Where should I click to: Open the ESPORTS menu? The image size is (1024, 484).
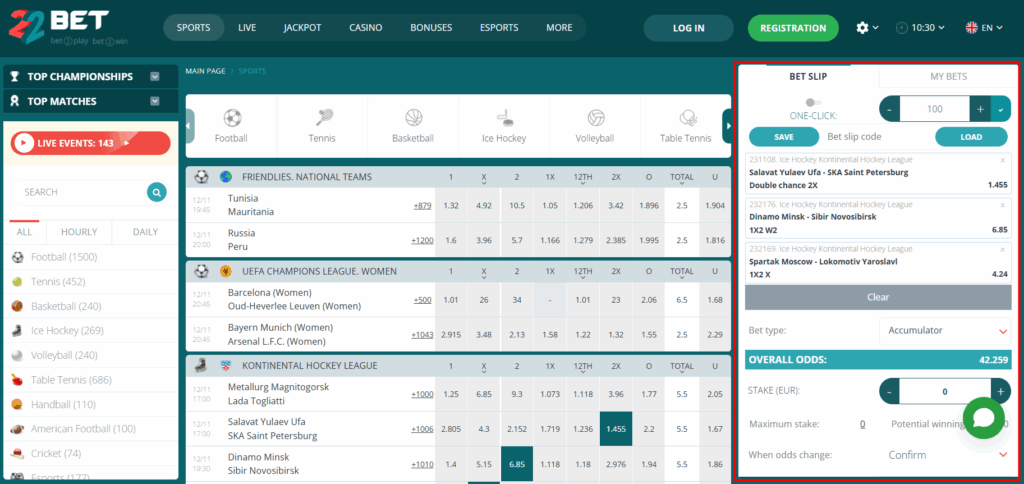coord(499,27)
